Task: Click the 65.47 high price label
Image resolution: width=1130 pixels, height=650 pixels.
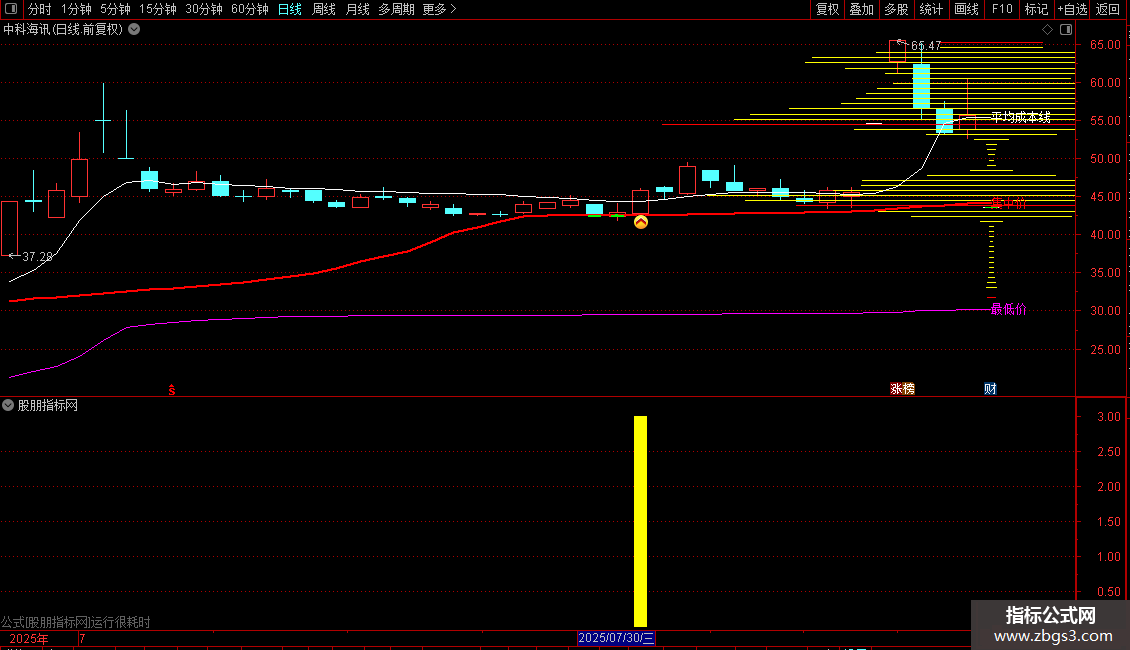Action: (x=925, y=45)
